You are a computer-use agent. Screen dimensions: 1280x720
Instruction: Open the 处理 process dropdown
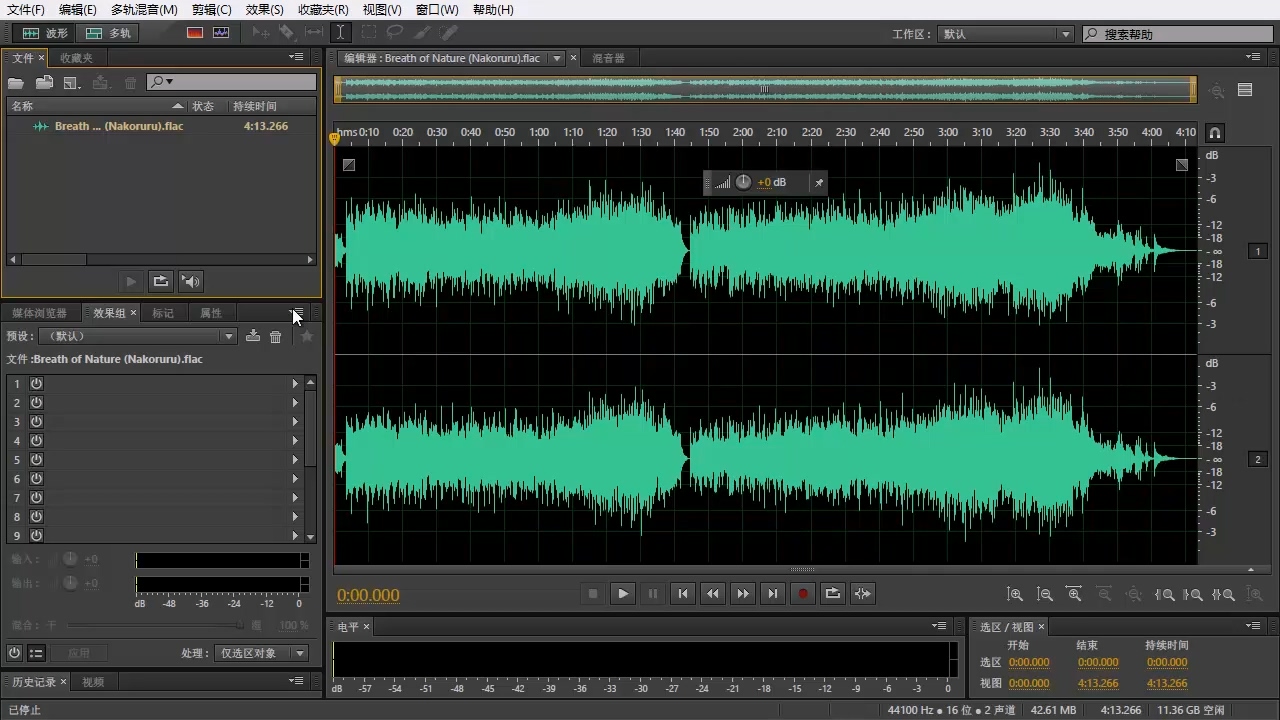coord(262,653)
